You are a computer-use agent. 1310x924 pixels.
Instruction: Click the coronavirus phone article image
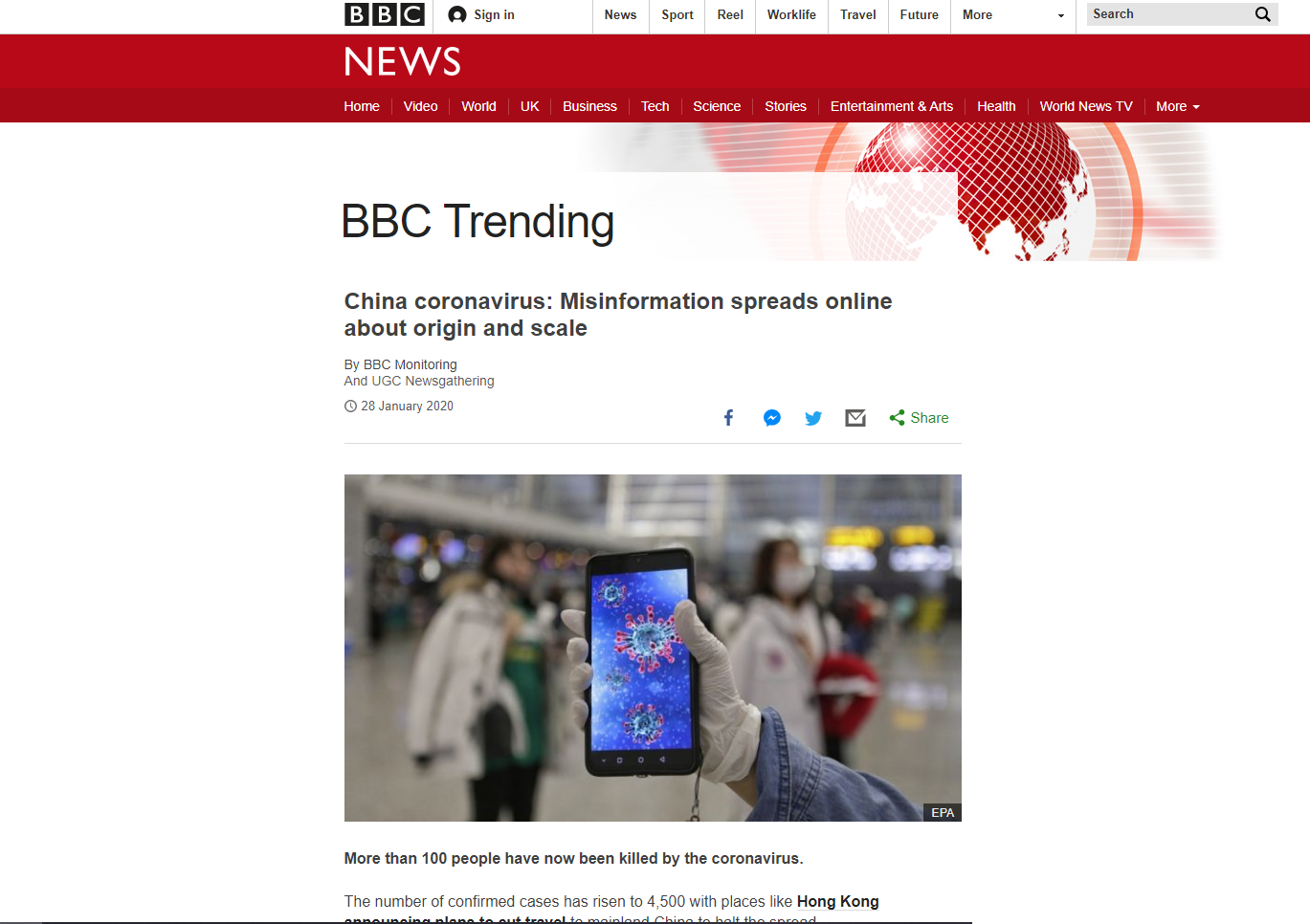(x=653, y=648)
